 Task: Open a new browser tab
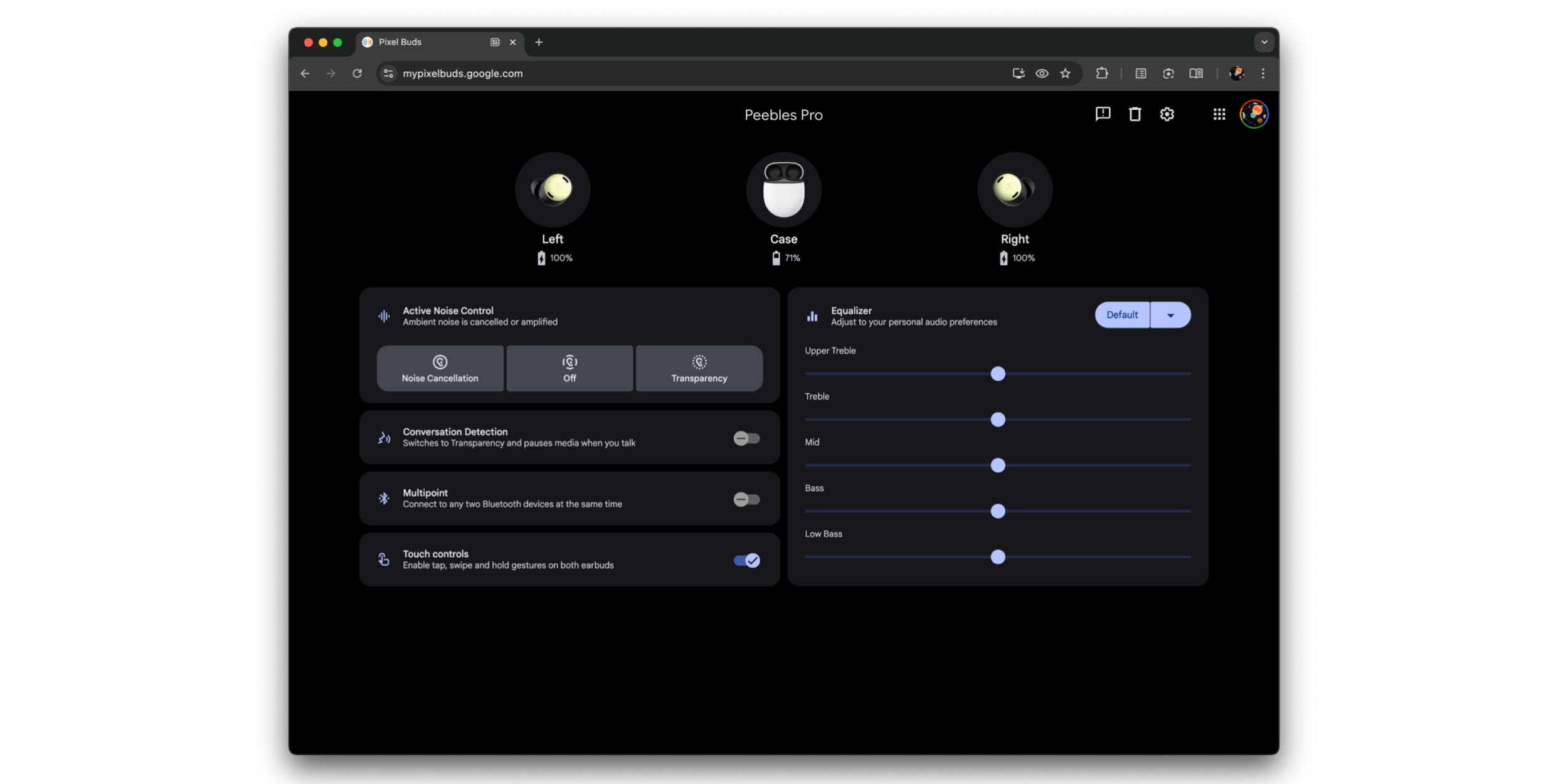[x=539, y=42]
